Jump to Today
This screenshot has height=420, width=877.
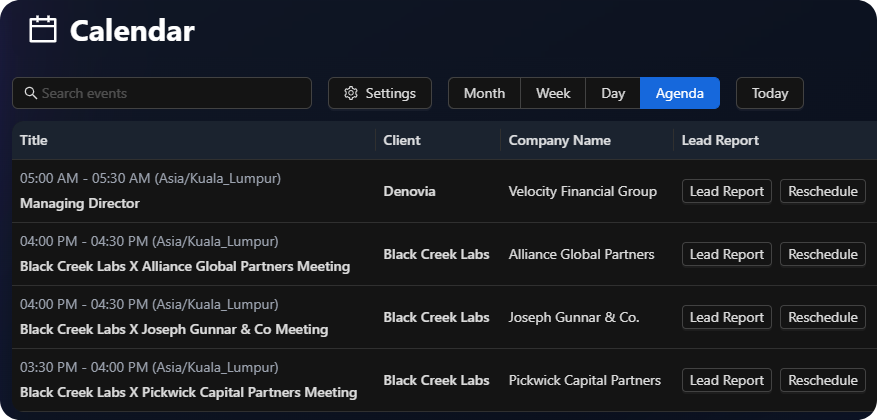[770, 93]
